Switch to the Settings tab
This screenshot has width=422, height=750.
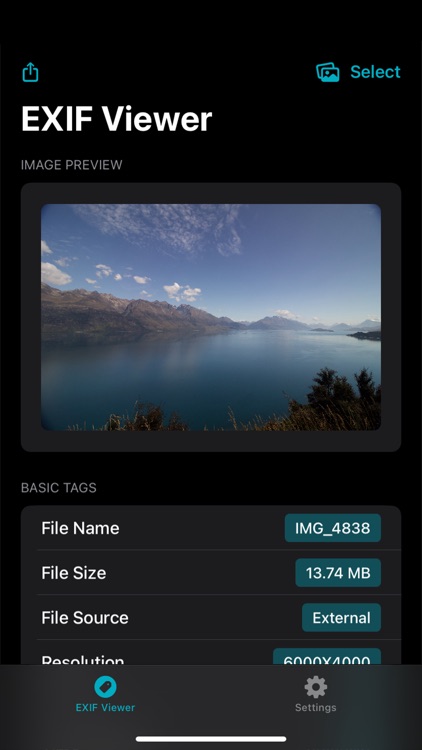pyautogui.click(x=316, y=694)
